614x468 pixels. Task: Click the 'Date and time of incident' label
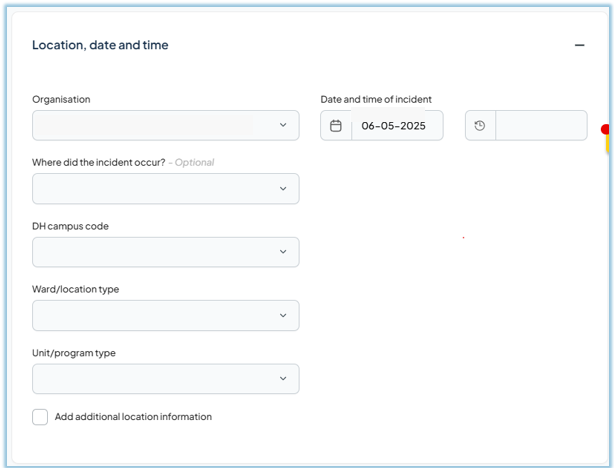(376, 99)
